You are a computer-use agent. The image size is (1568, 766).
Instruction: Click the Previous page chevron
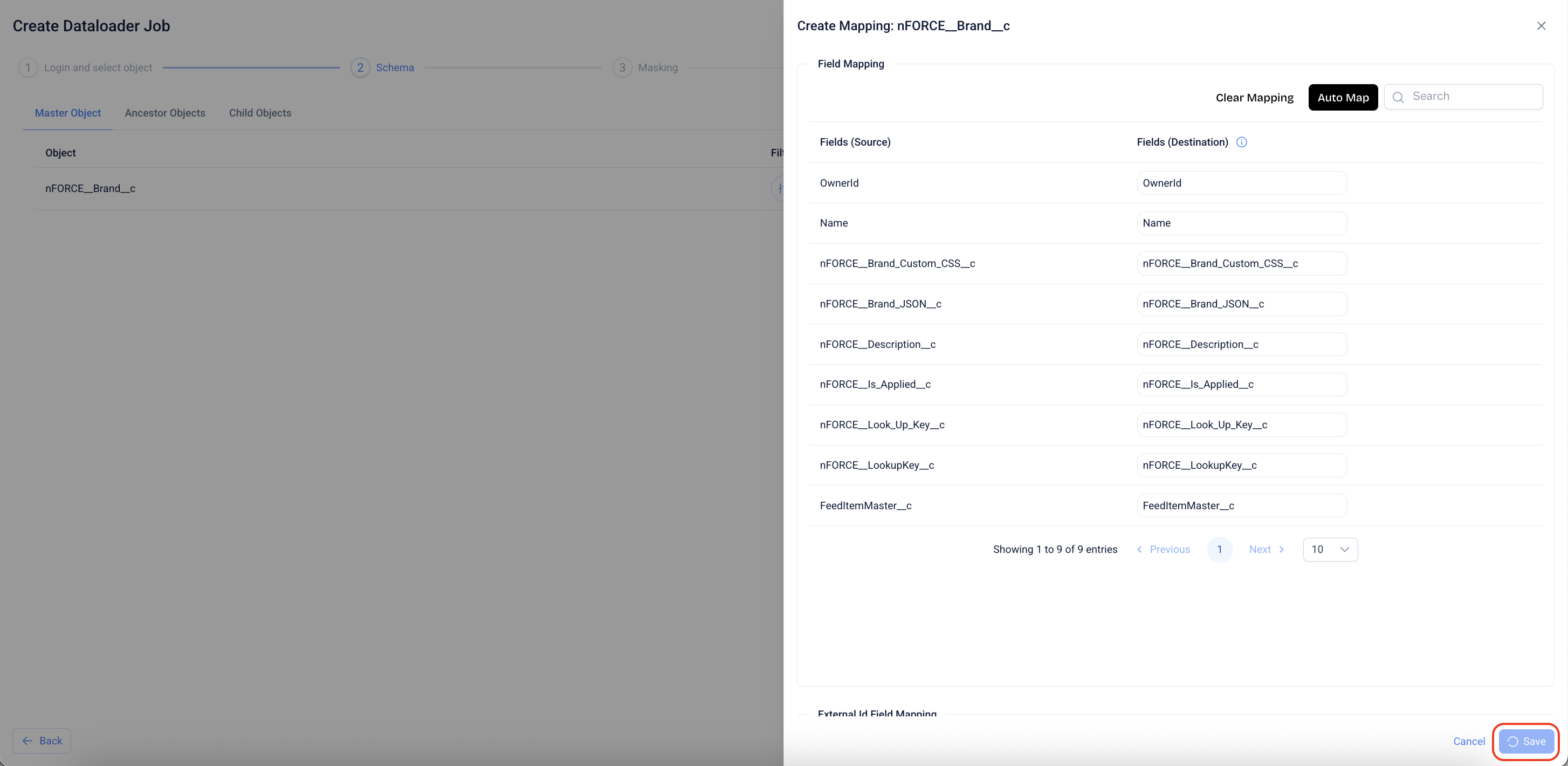[x=1139, y=549]
